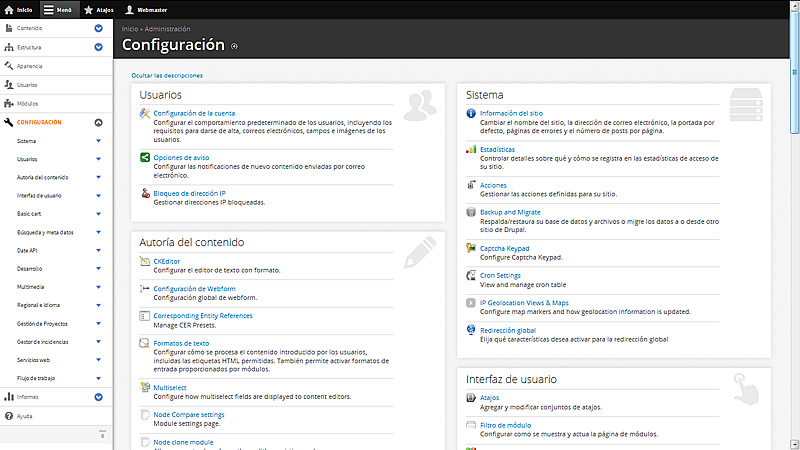Screen dimensions: 800x450
Task: Open Módulos in the sidebar menu
Action: [x=28, y=104]
